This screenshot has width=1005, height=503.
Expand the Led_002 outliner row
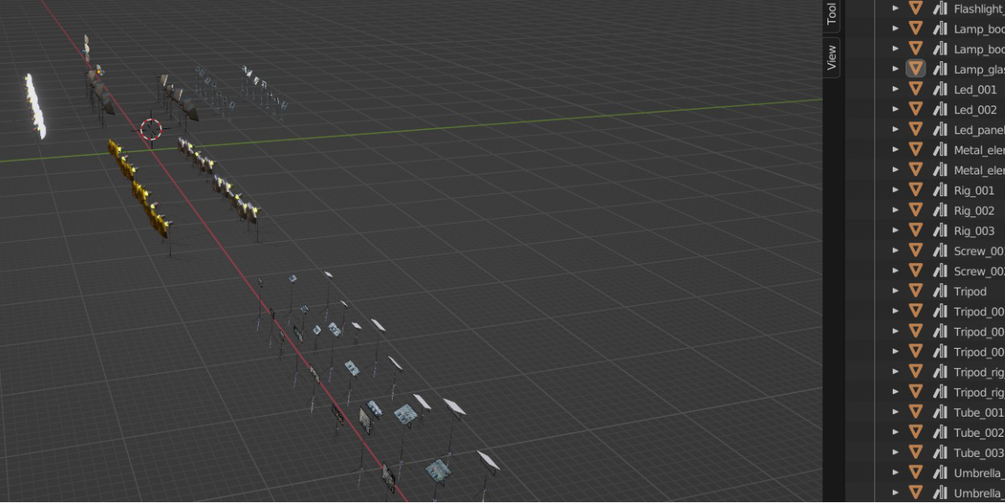click(x=895, y=110)
